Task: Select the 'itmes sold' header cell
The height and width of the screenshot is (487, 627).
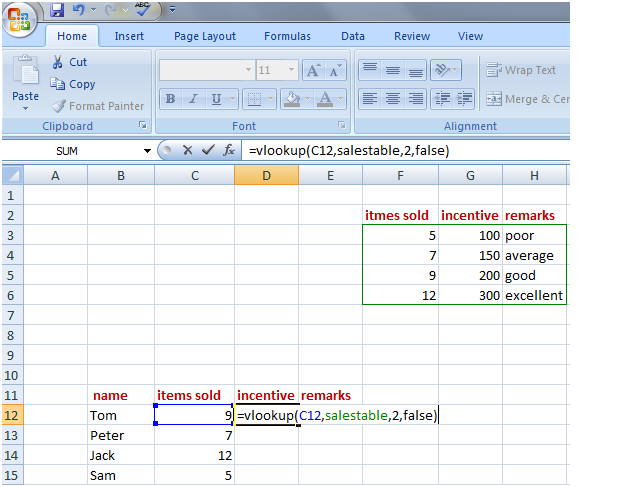Action: click(x=400, y=215)
